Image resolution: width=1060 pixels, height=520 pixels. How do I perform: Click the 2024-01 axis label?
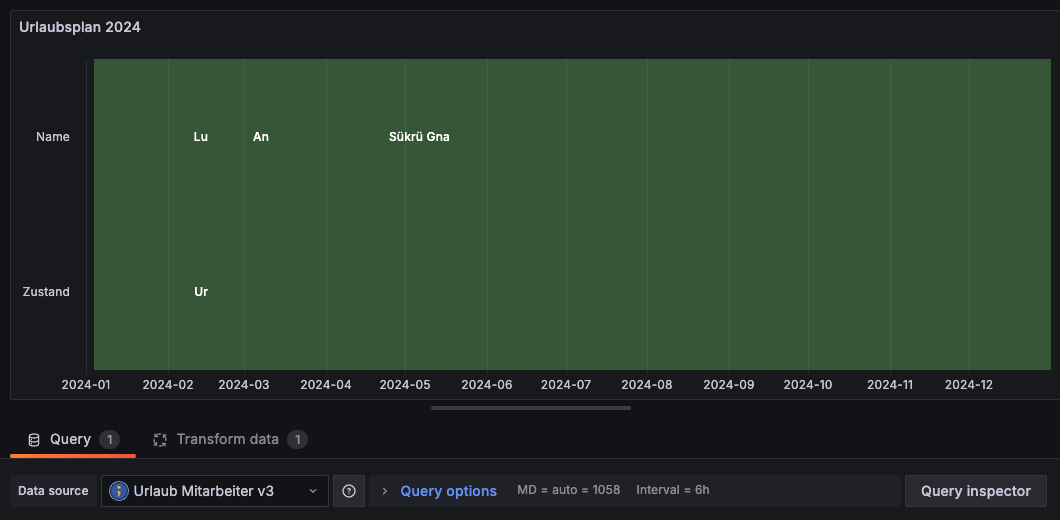87,385
